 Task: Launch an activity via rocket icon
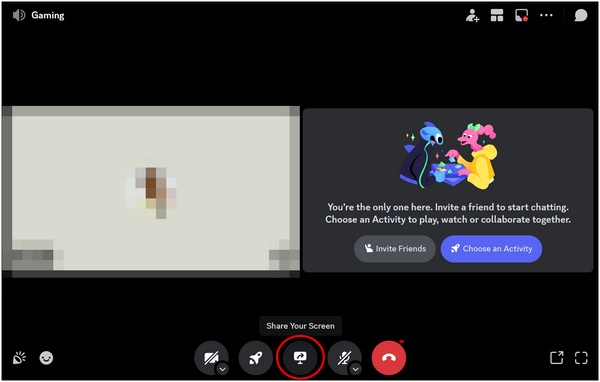click(x=256, y=358)
